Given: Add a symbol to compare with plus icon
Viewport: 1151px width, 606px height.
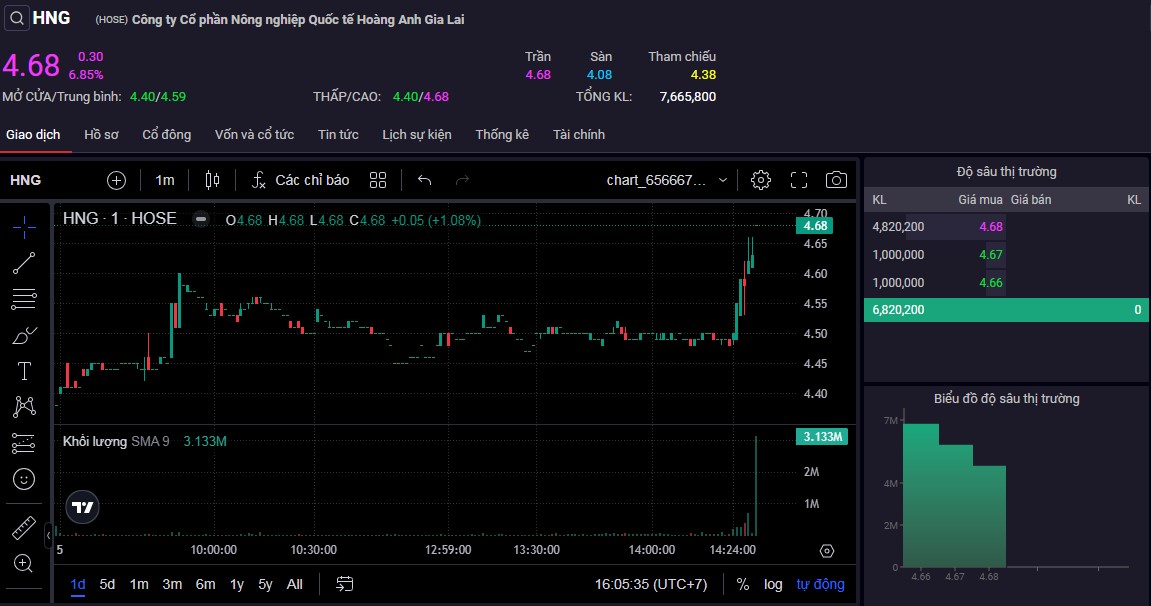Looking at the screenshot, I should tap(117, 180).
